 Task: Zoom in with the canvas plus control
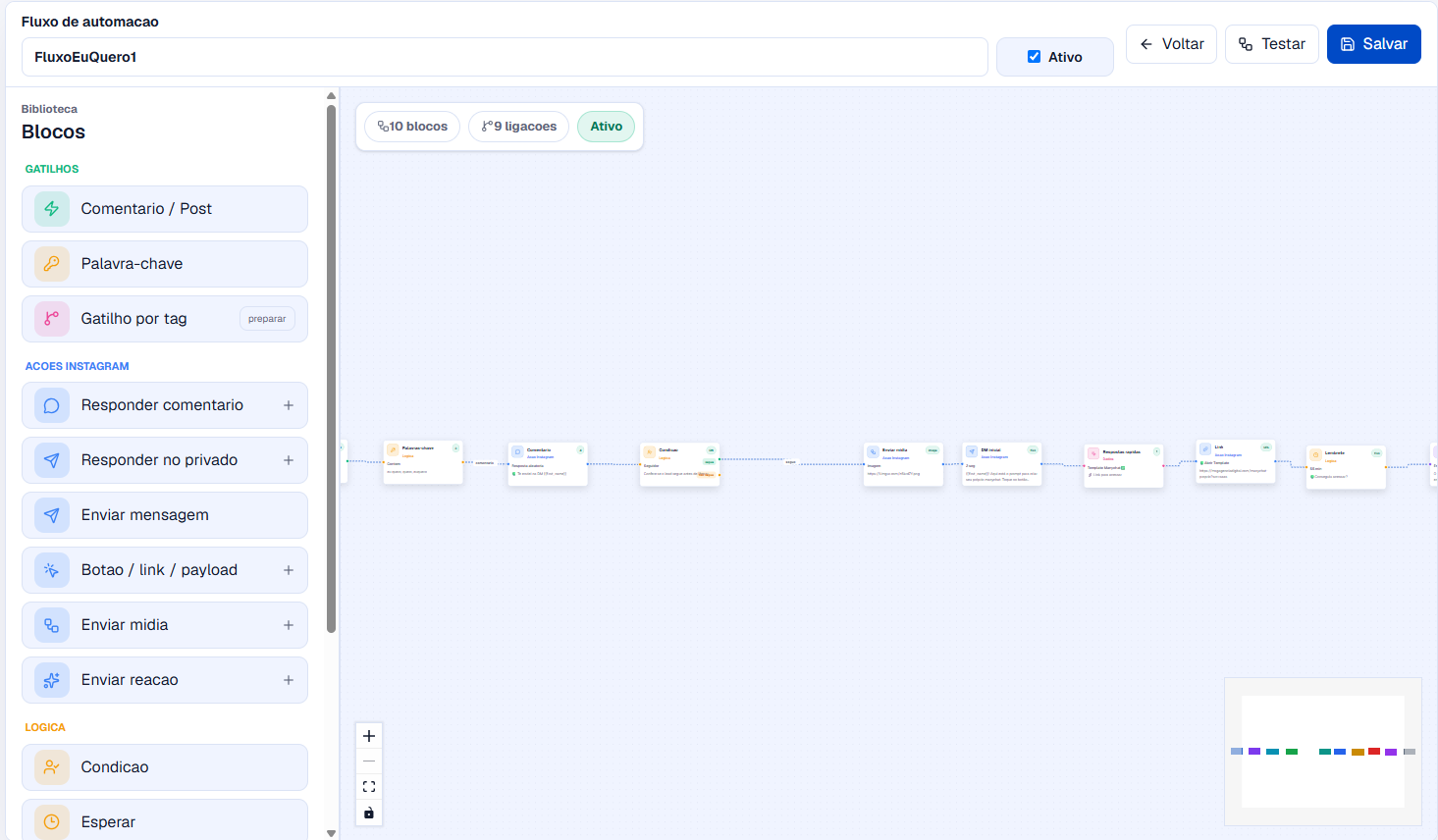pos(369,736)
